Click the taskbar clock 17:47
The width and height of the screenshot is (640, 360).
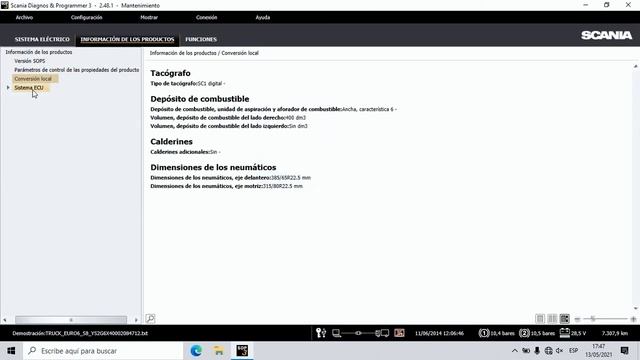click(x=598, y=346)
